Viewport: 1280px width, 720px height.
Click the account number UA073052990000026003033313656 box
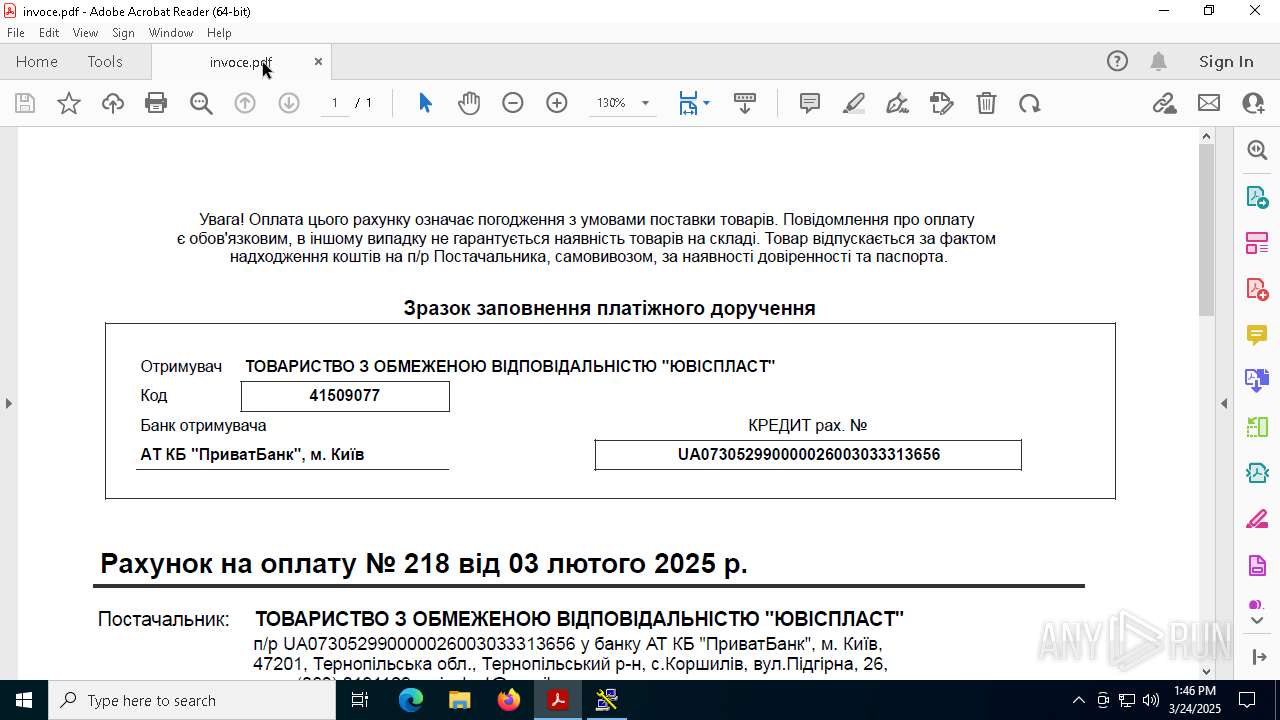click(x=808, y=454)
